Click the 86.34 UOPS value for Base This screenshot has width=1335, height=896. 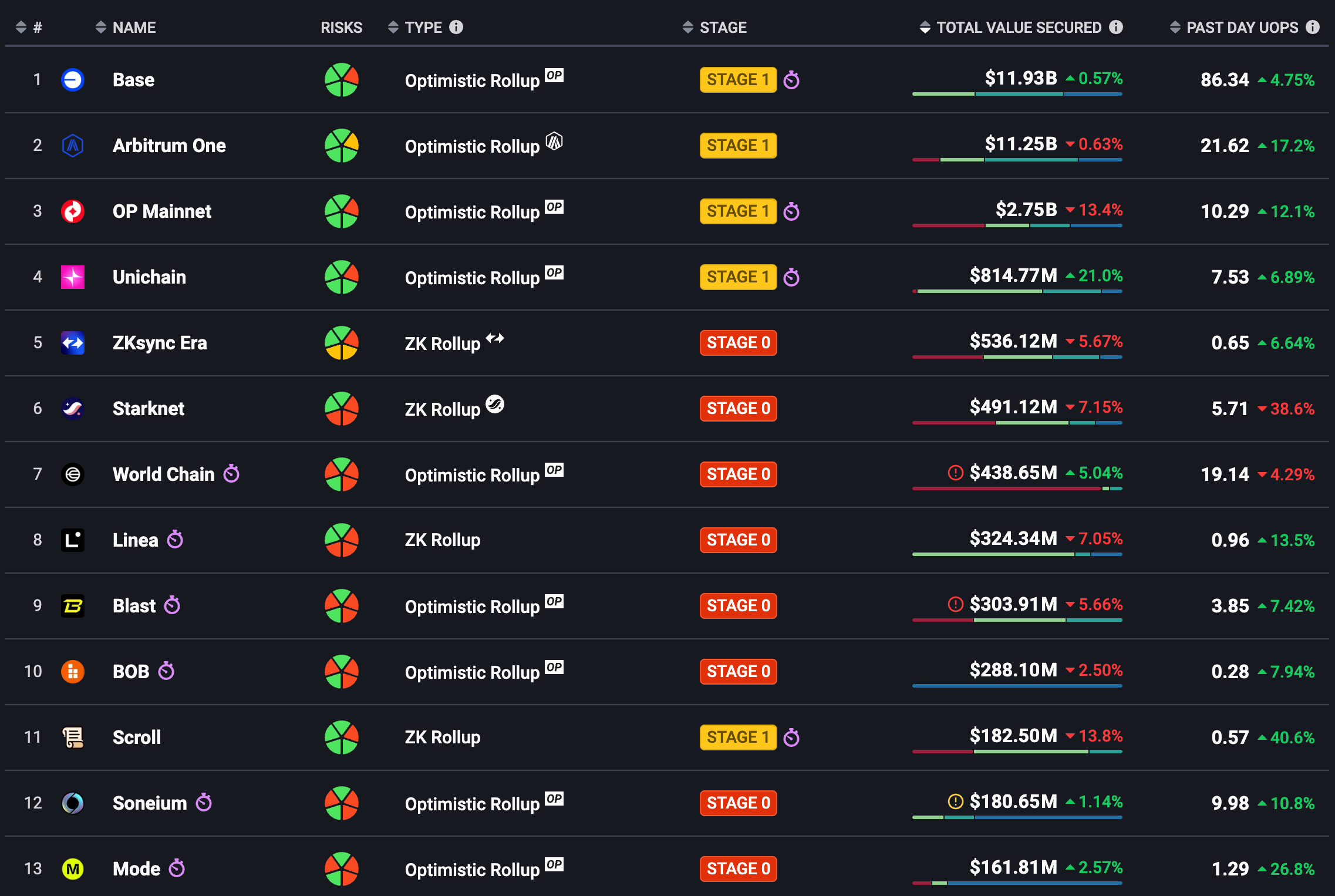[1225, 80]
